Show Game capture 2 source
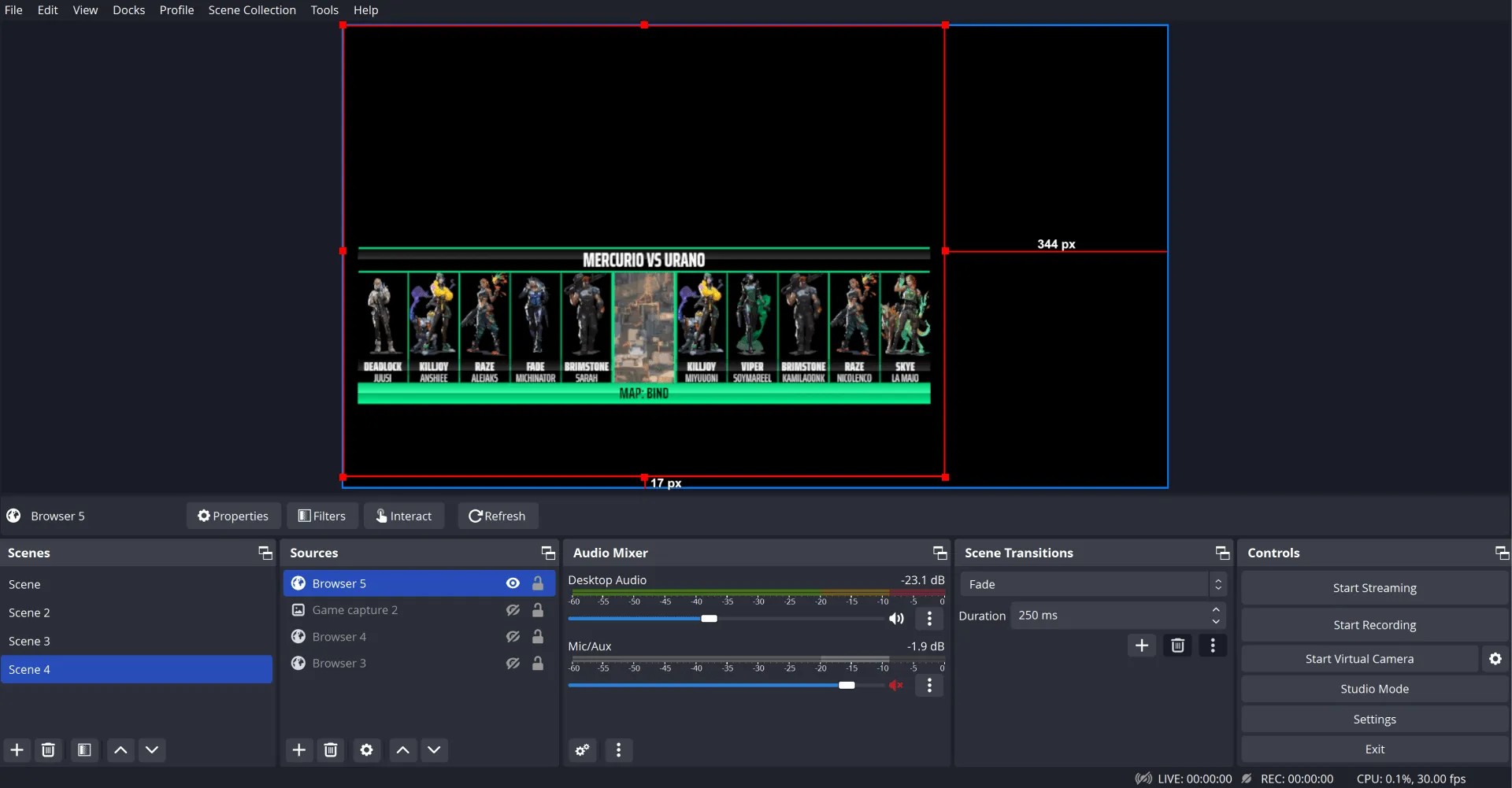 coord(513,610)
